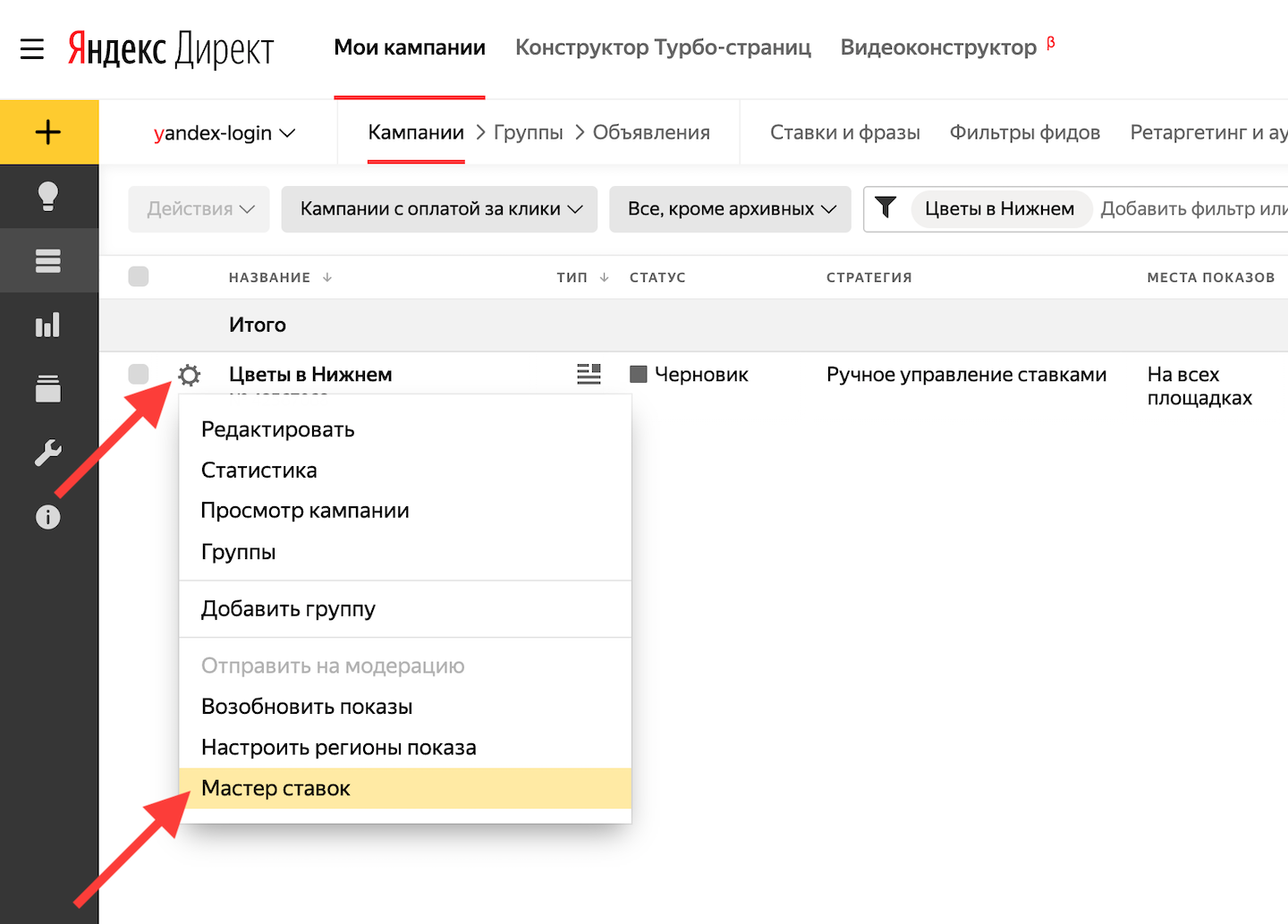The image size is (1288, 924).
Task: Open library stack sidebar icon
Action: (x=48, y=388)
